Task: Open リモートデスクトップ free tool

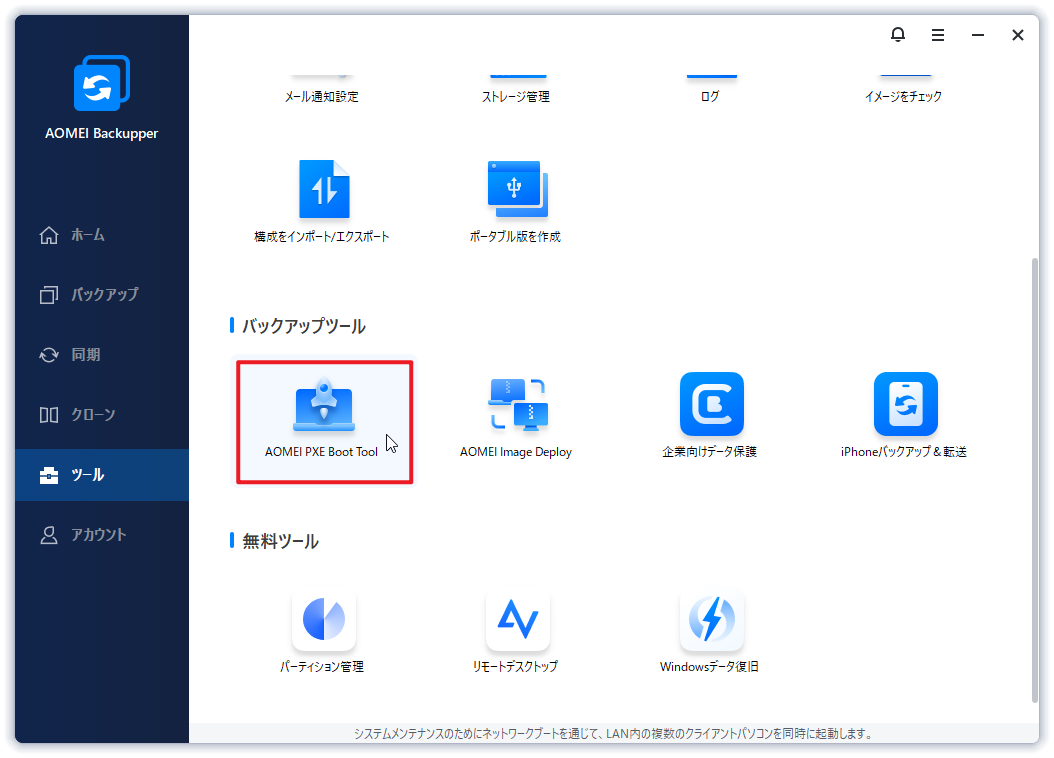Action: (516, 632)
